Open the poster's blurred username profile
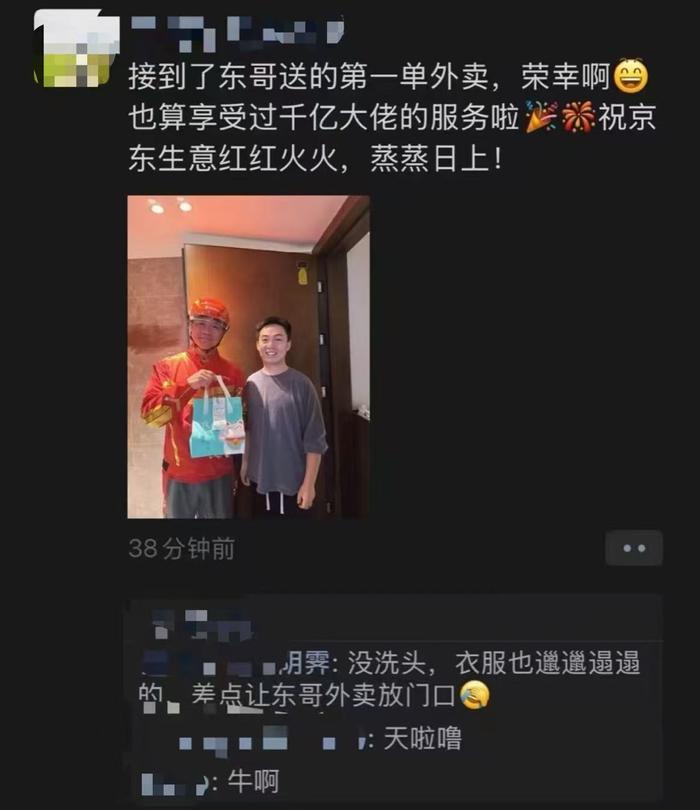The image size is (700, 810). point(238,32)
